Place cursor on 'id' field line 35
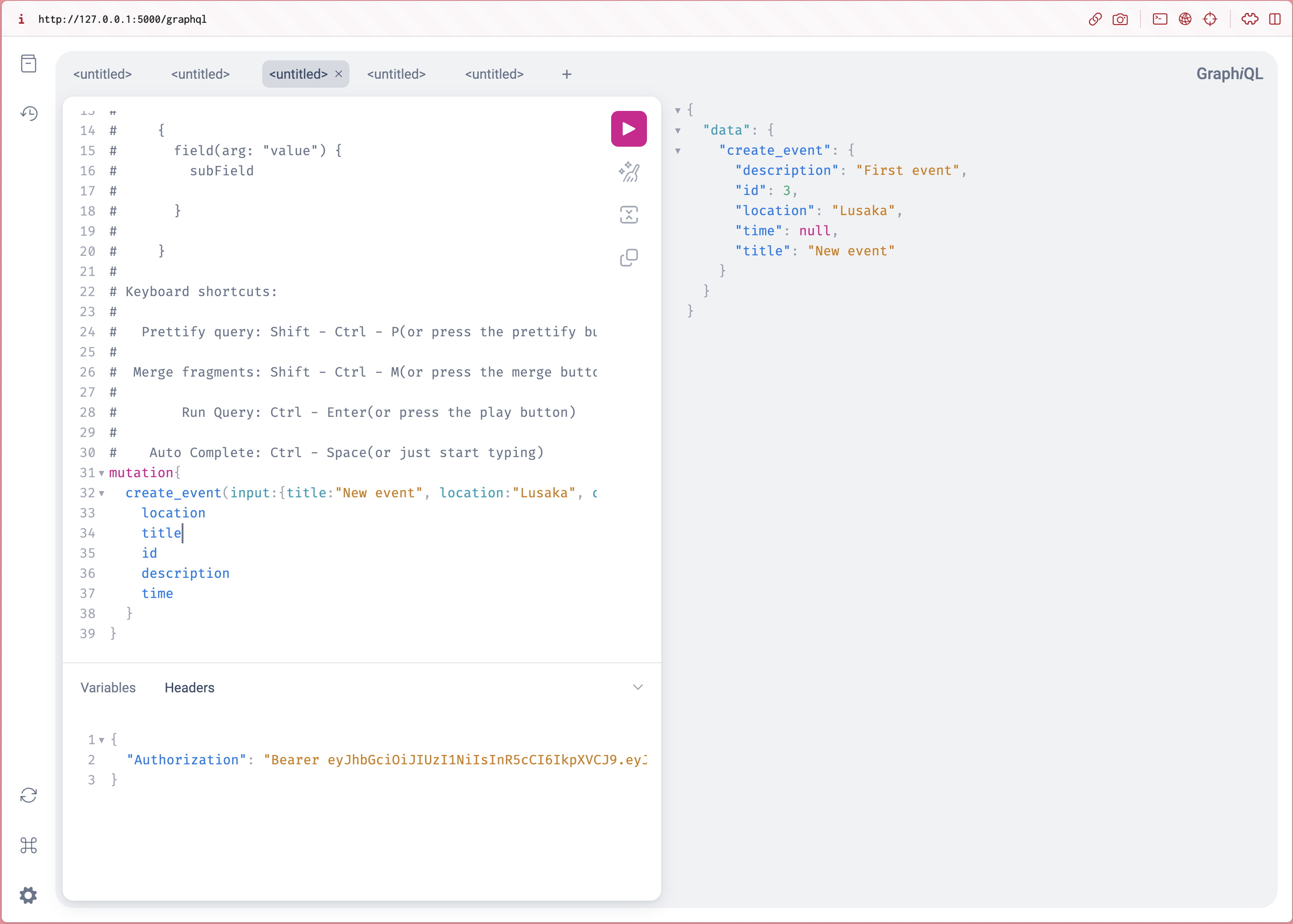 coord(149,553)
